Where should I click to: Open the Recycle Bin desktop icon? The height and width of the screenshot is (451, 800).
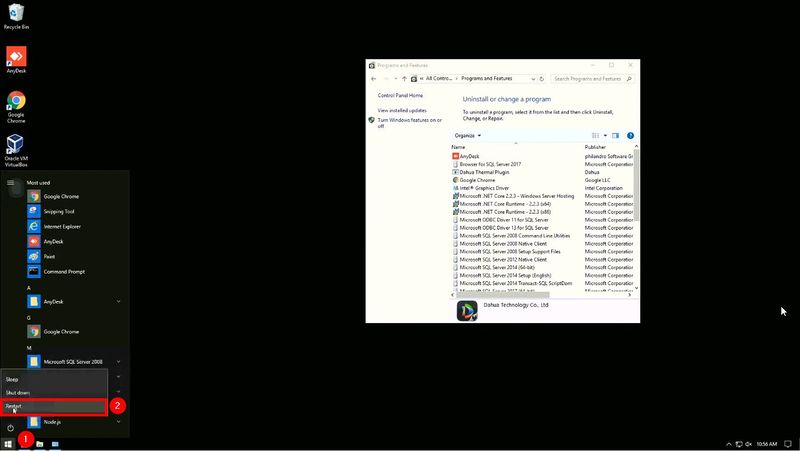(x=16, y=16)
